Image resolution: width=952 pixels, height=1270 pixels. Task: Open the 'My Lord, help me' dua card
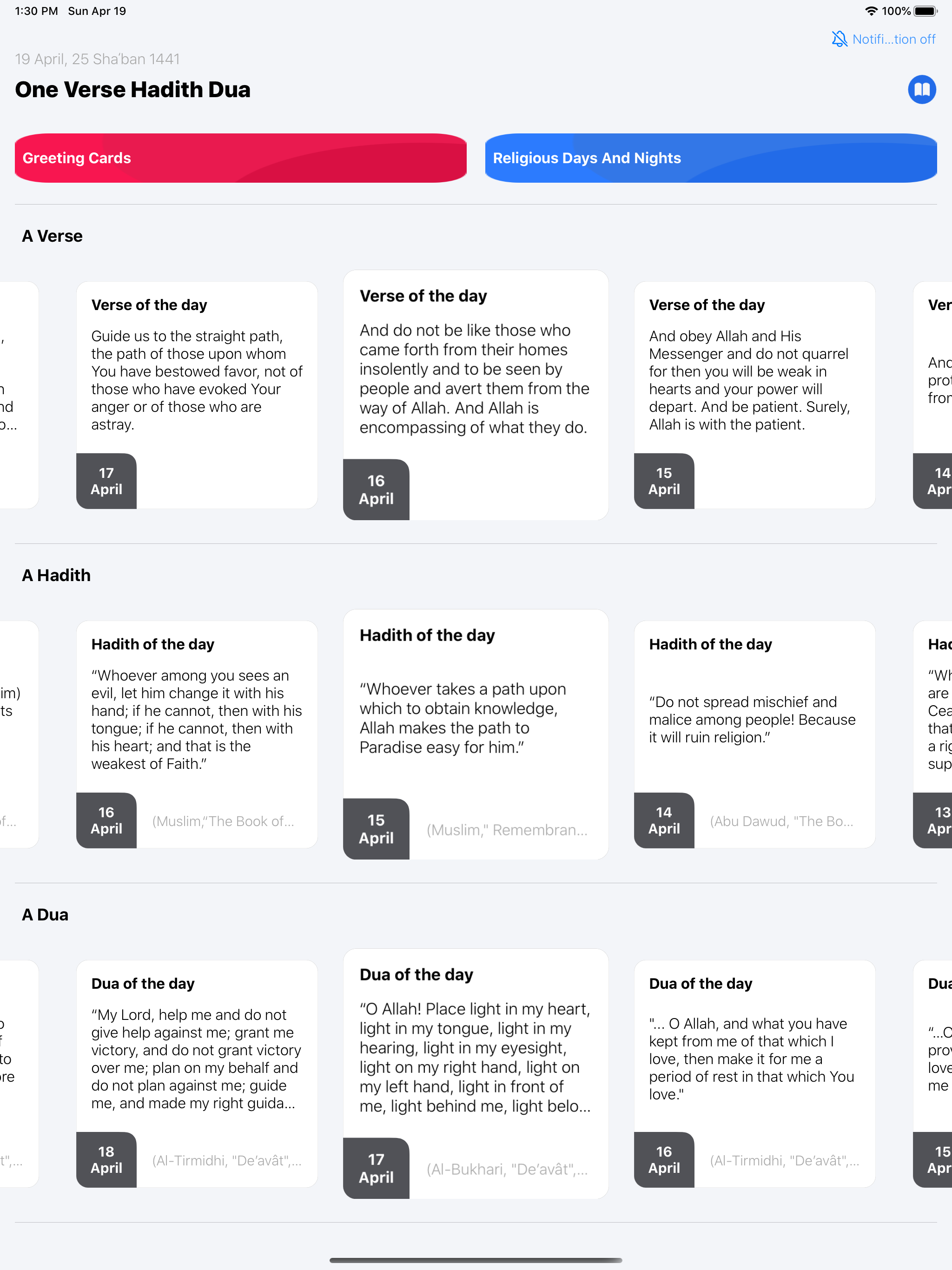197,1074
